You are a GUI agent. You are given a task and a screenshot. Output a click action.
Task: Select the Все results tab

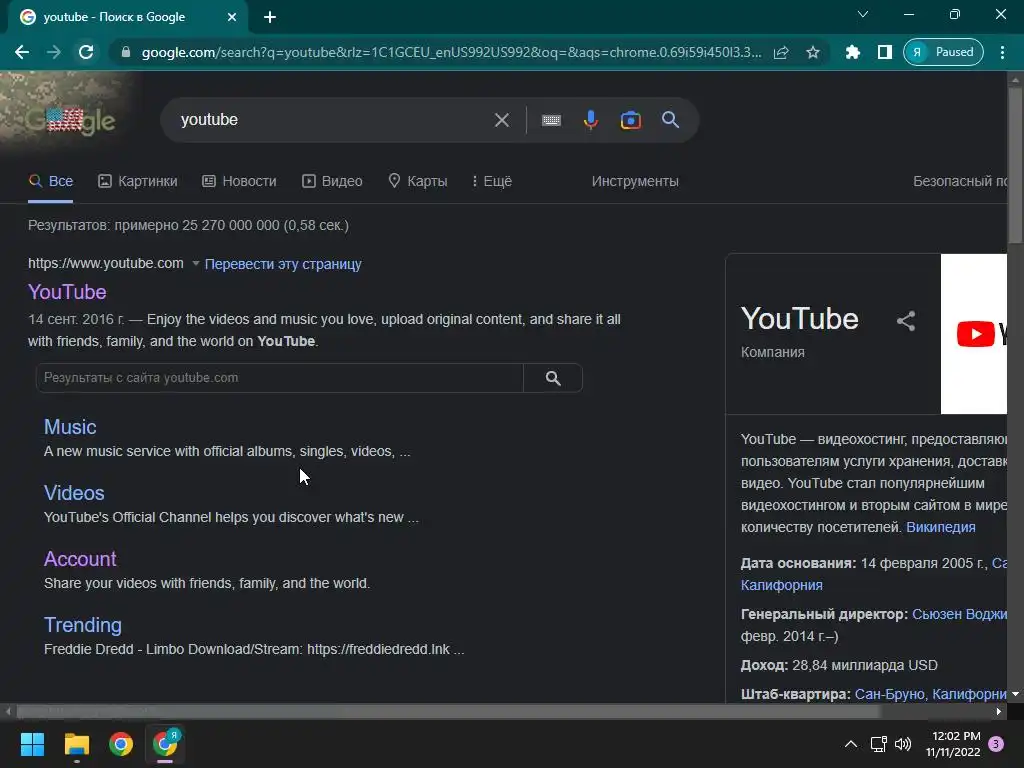point(51,182)
